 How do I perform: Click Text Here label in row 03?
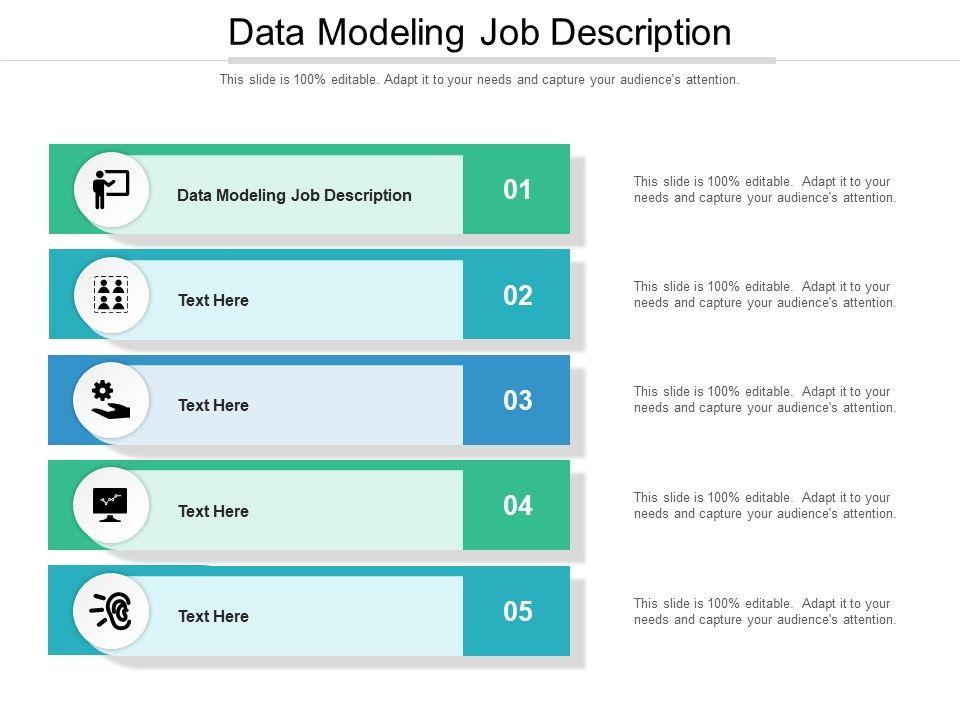click(x=213, y=405)
